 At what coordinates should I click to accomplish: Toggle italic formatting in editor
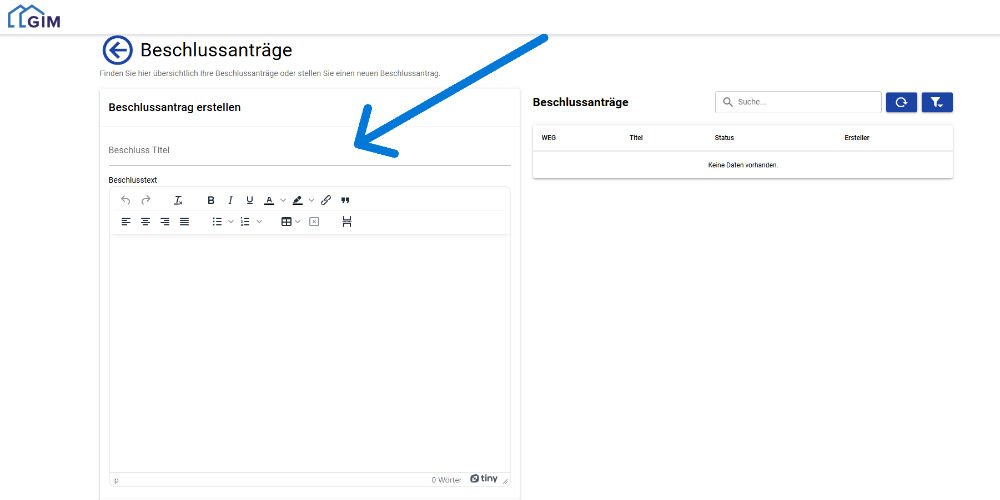point(230,200)
